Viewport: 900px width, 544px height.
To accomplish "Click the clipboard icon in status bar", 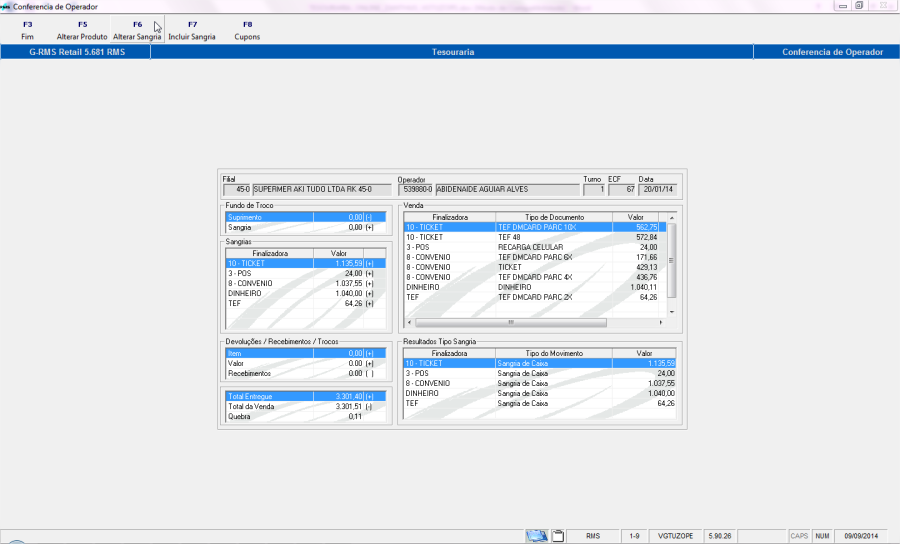I will tap(558, 536).
